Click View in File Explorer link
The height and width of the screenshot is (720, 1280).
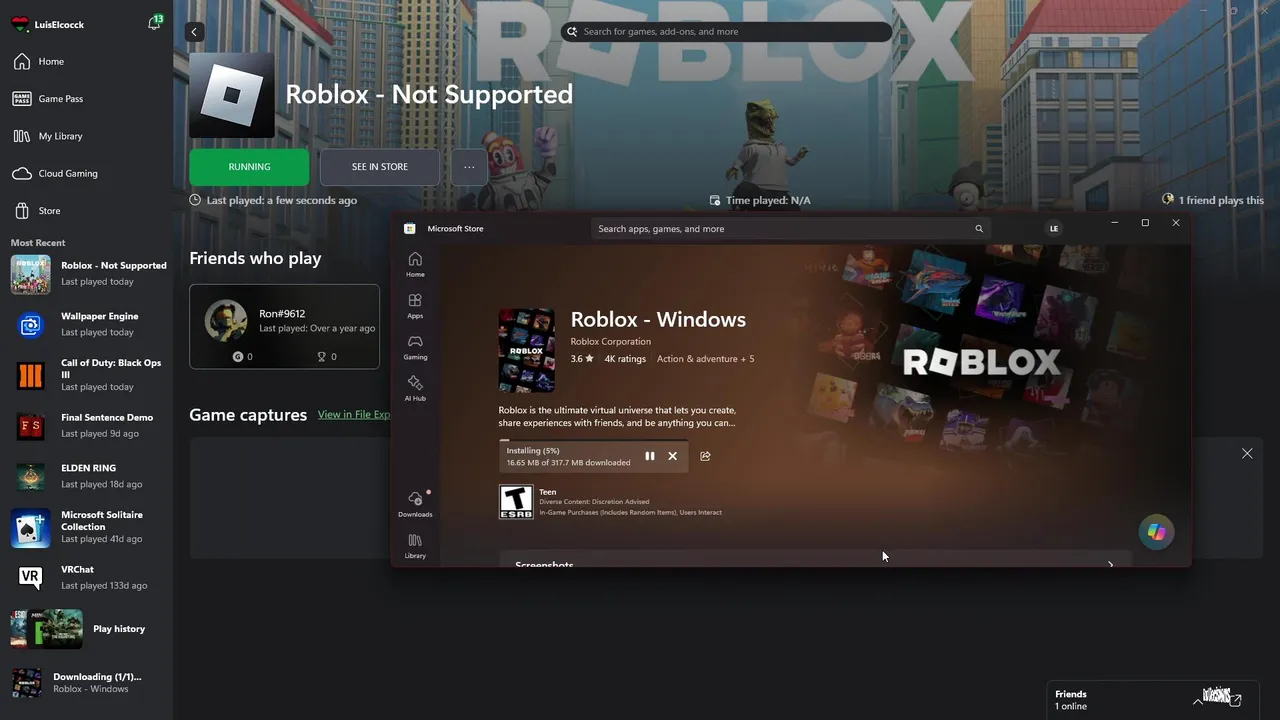[x=354, y=414]
